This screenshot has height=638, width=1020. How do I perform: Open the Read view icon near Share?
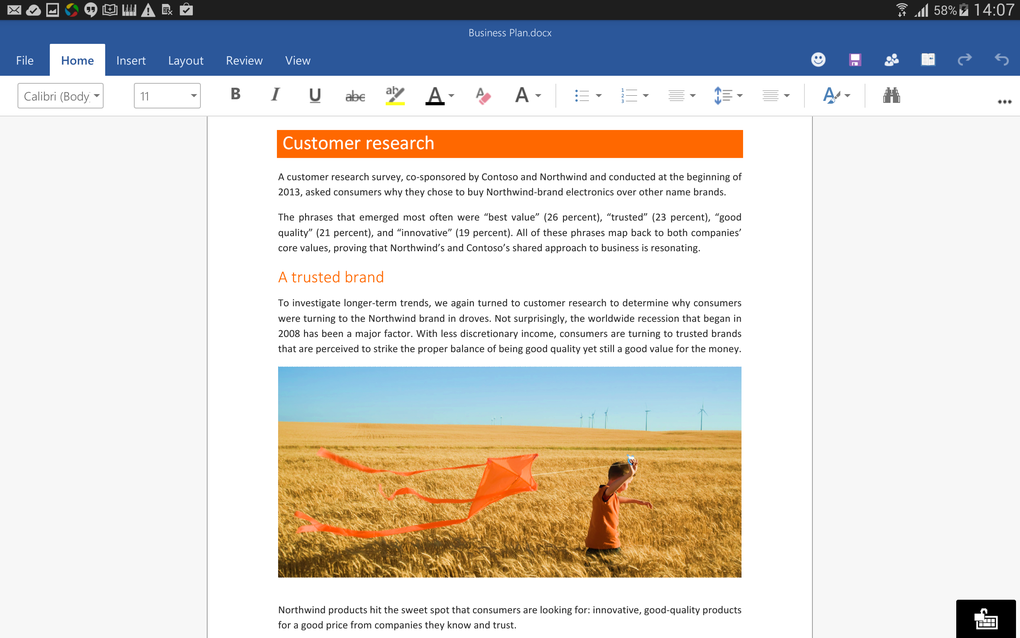(927, 60)
